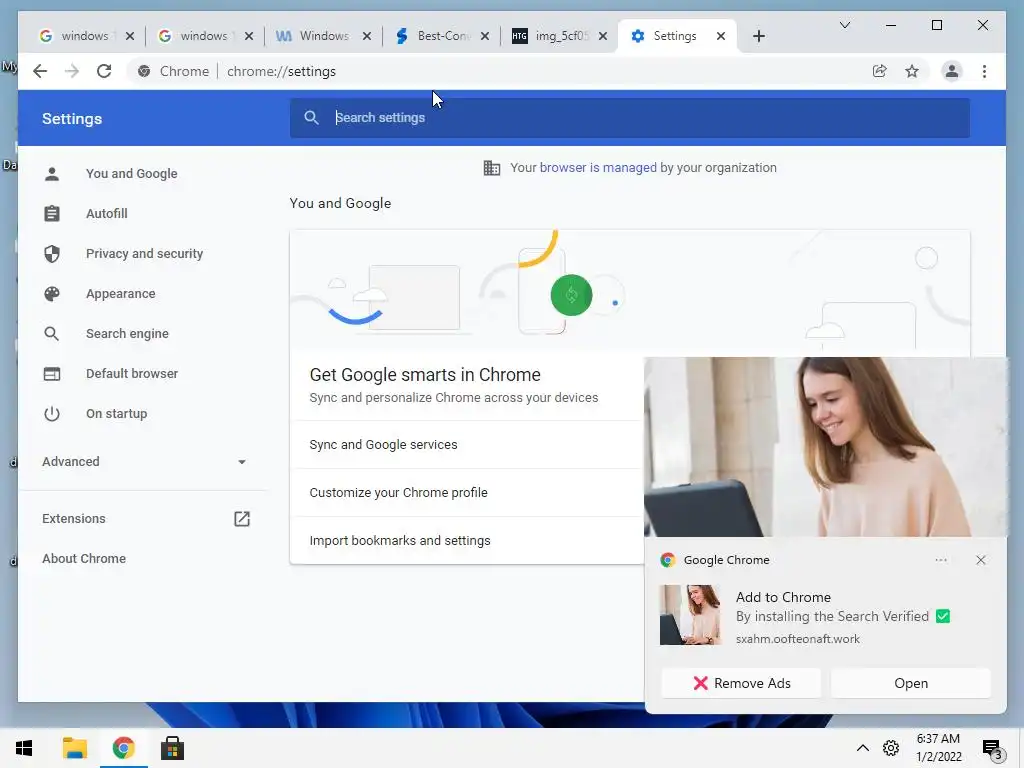Image resolution: width=1024 pixels, height=768 pixels.
Task: Open Extensions via external link icon
Action: 242,519
